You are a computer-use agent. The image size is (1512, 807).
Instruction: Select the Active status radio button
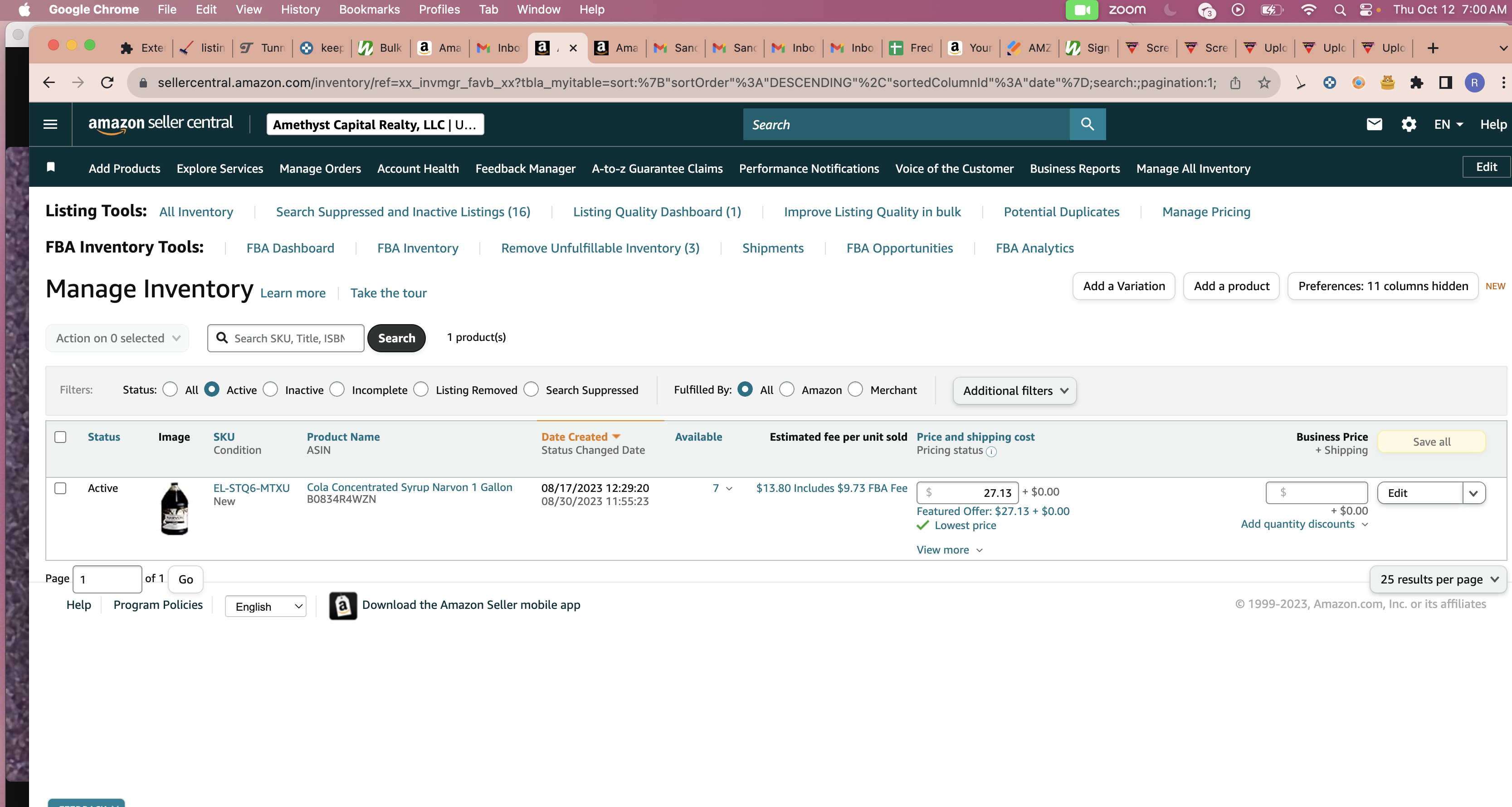[212, 390]
